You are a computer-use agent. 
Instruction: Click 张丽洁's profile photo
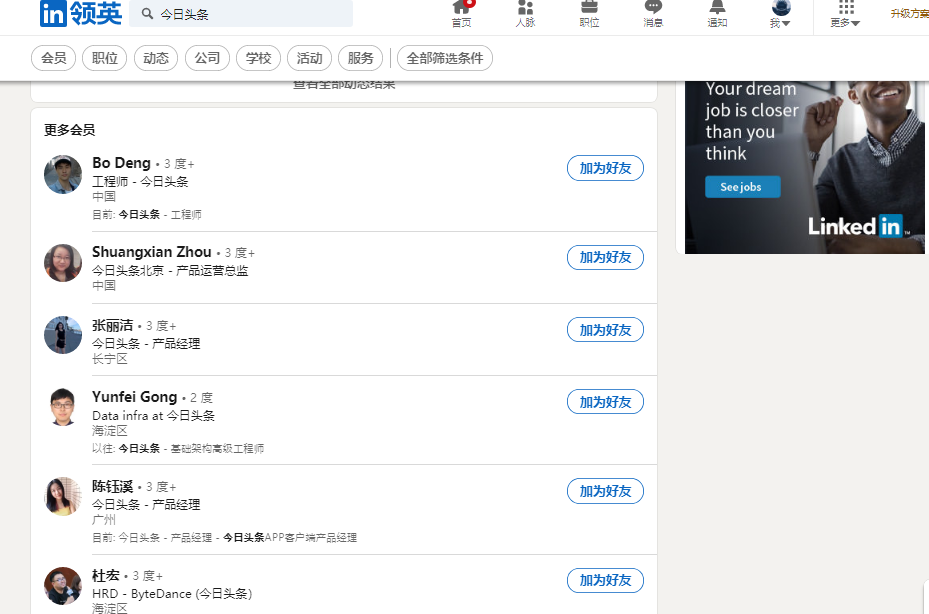pos(63,335)
